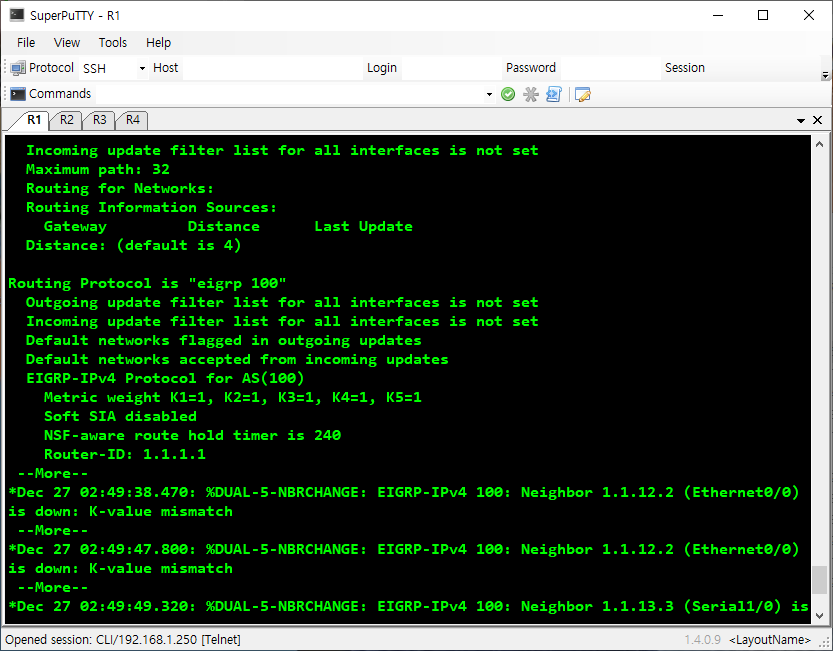Click the gray asterisk mask icon
833x651 pixels.
pos(531,94)
